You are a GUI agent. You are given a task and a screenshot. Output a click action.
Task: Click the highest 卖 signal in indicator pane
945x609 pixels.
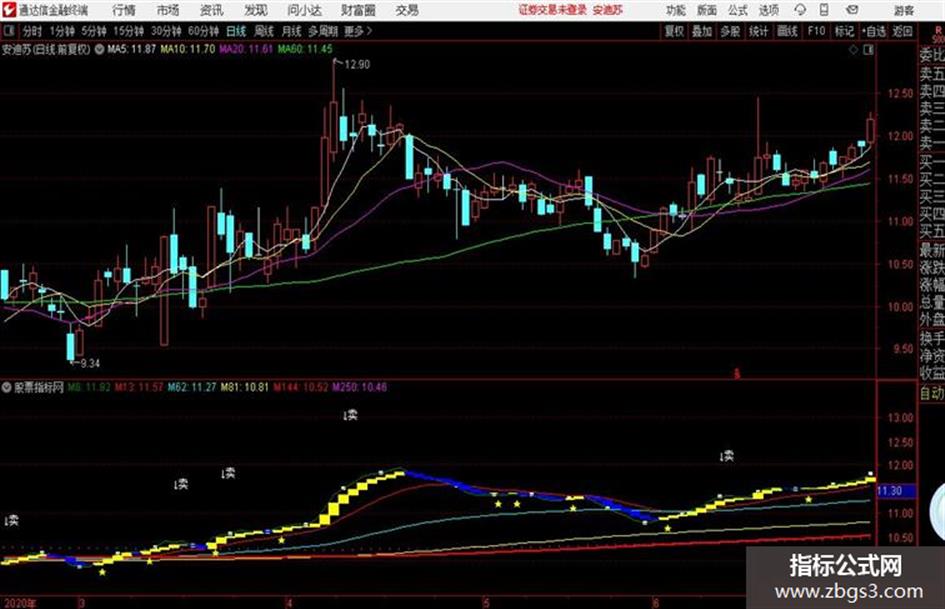350,415
